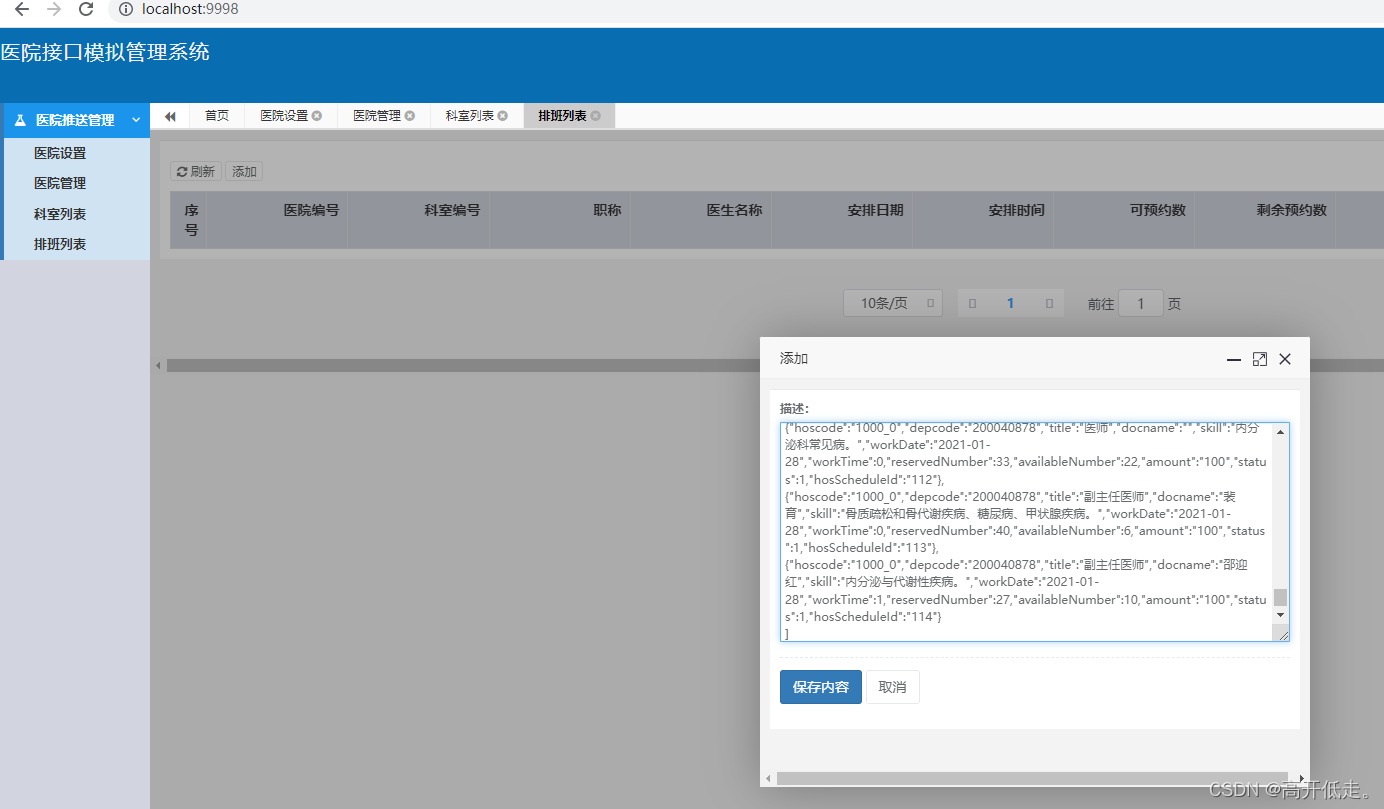1384x809 pixels.
Task: Switch to the 首页 tab
Action: (217, 116)
